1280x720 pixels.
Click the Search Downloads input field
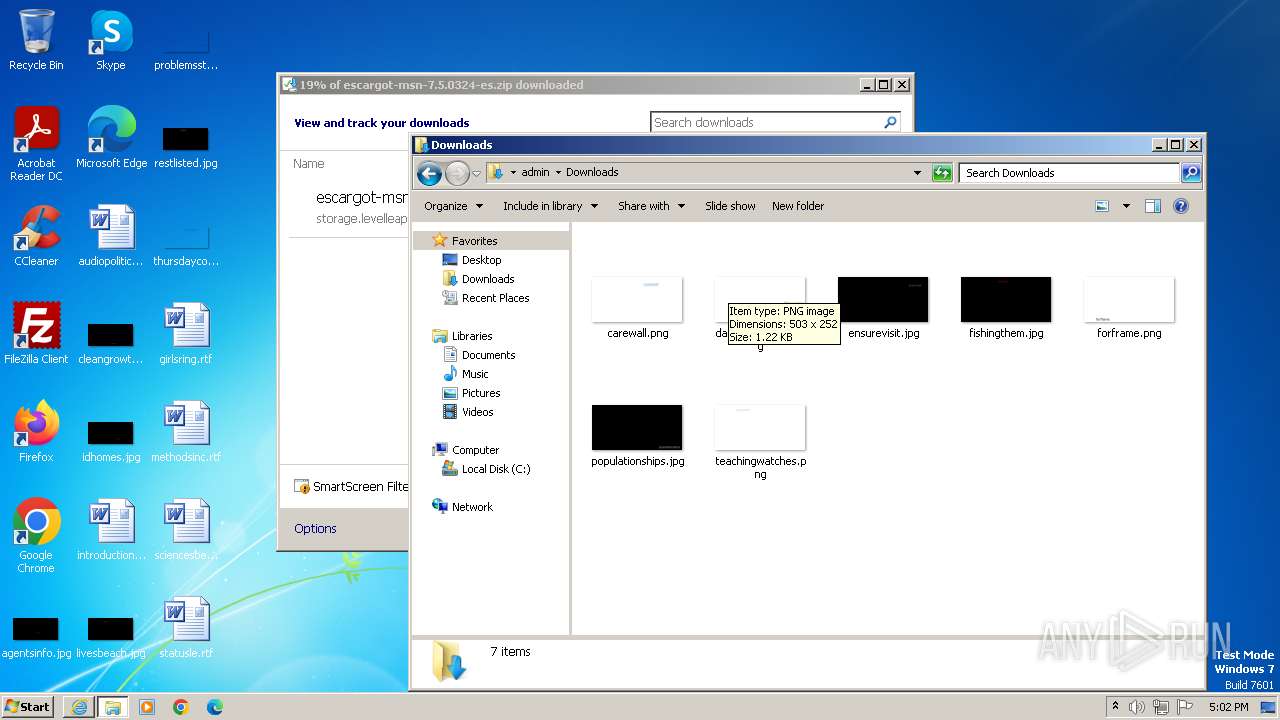1070,173
